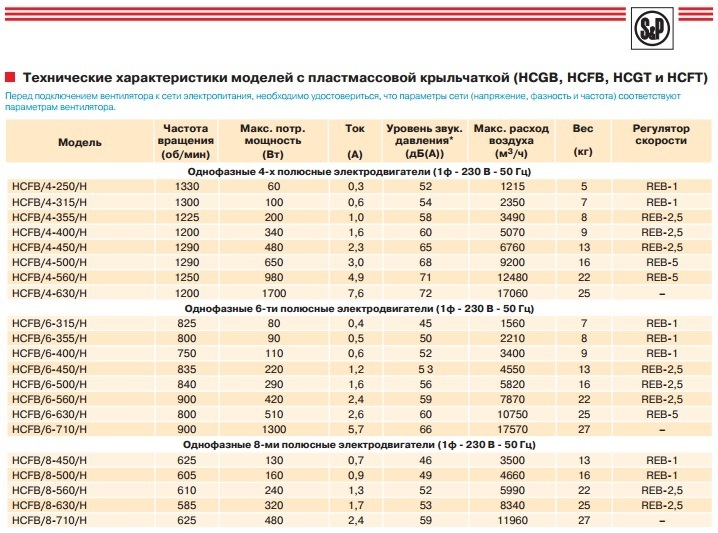
Task: Click the 'Макс. расход воздуха' column header
Action: pos(511,143)
